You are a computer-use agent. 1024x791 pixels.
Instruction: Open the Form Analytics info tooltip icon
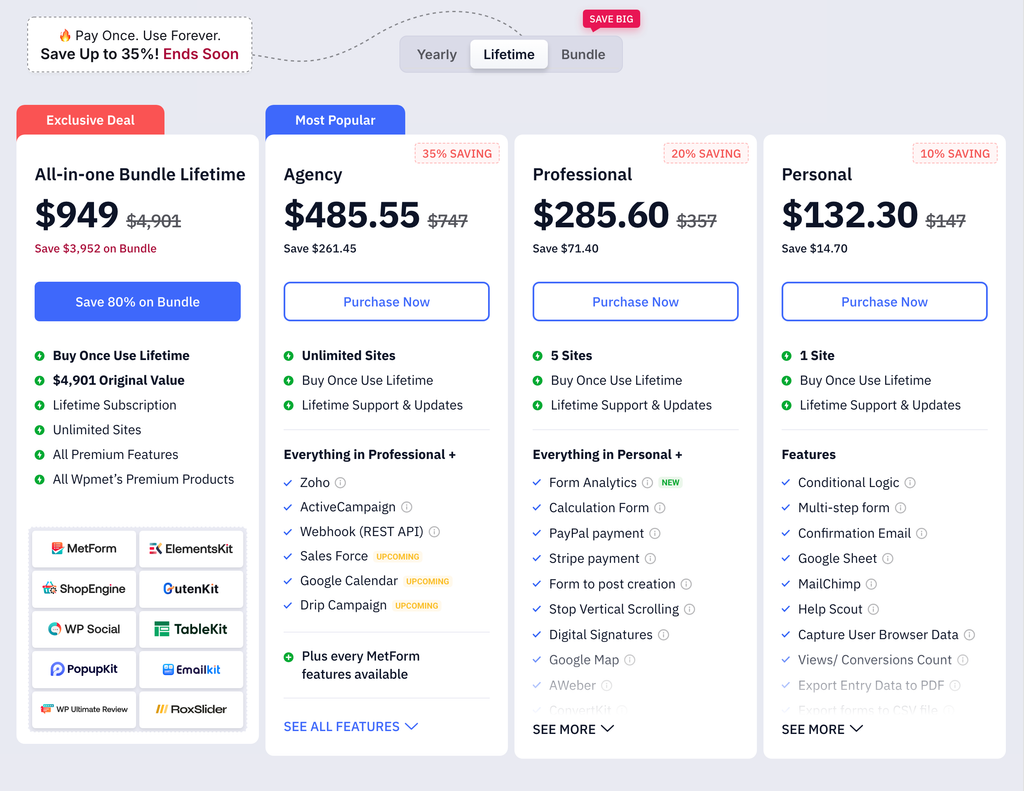coord(647,483)
